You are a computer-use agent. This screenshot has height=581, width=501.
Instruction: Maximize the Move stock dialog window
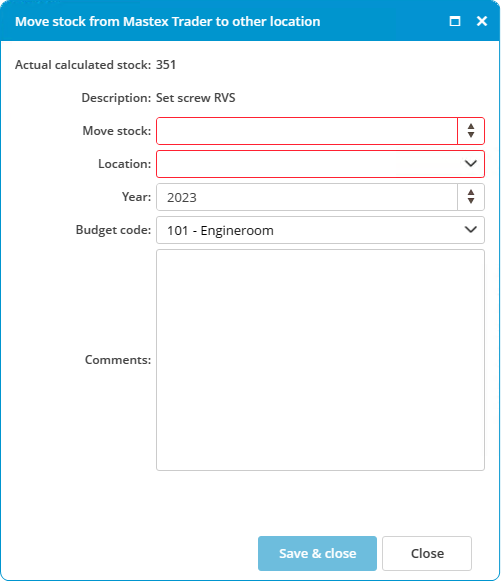click(x=455, y=21)
